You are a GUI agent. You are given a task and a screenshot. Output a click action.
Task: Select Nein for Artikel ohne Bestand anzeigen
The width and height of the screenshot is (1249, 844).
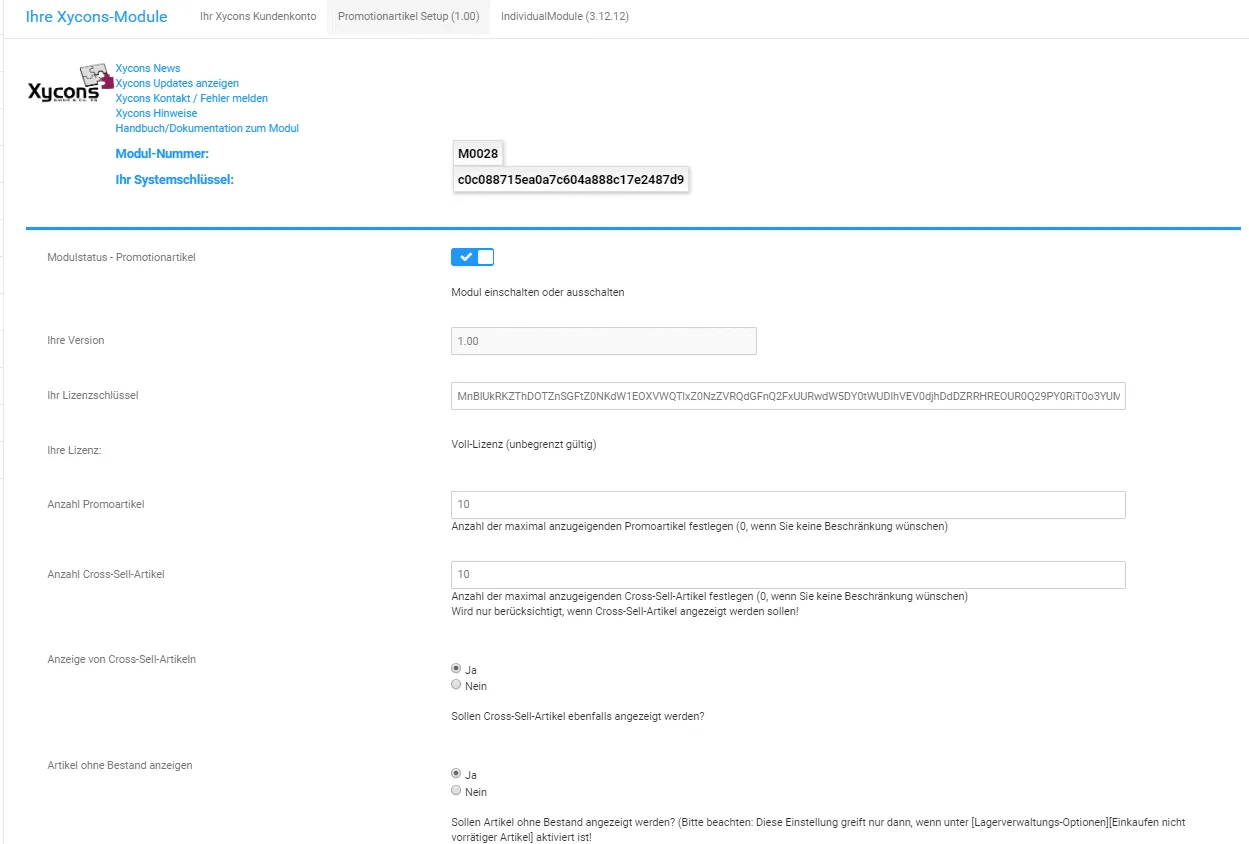click(x=456, y=790)
